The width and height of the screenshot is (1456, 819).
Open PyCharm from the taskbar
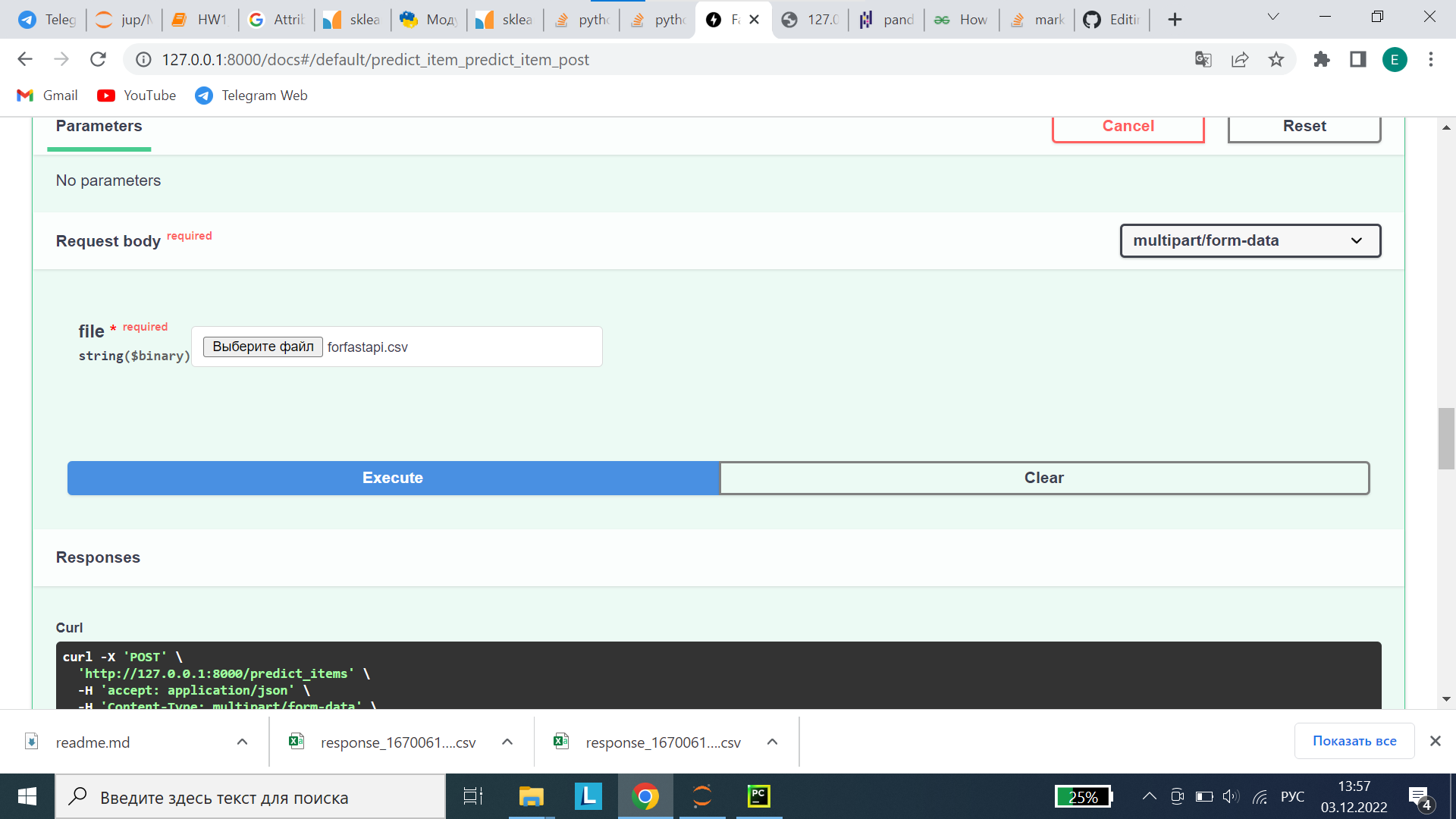[758, 796]
